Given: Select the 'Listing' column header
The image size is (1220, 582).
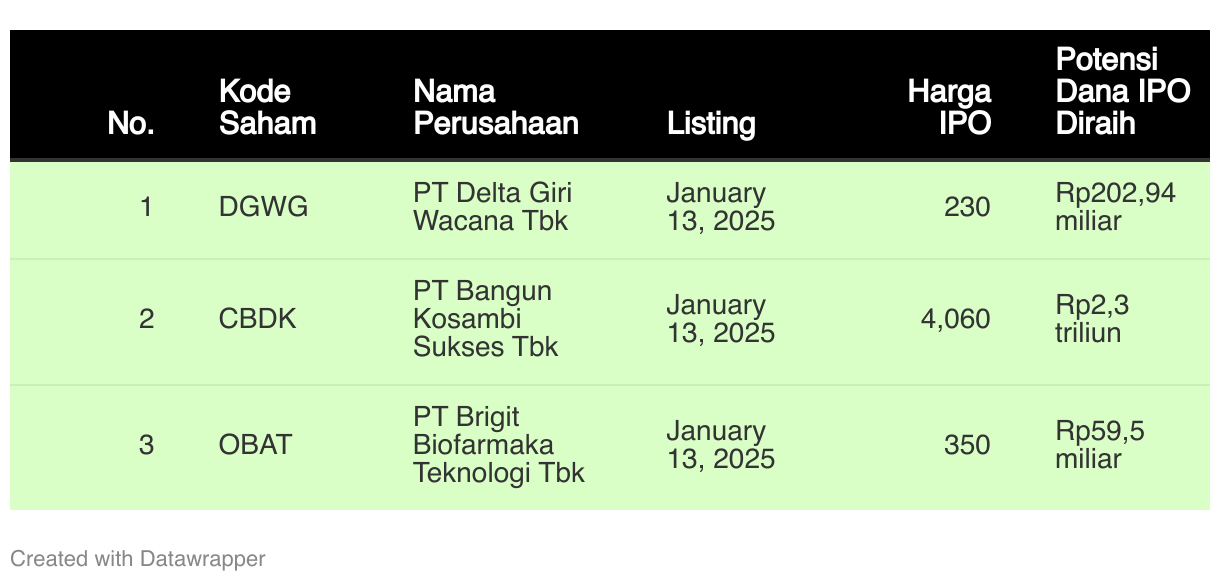Looking at the screenshot, I should click(x=711, y=124).
